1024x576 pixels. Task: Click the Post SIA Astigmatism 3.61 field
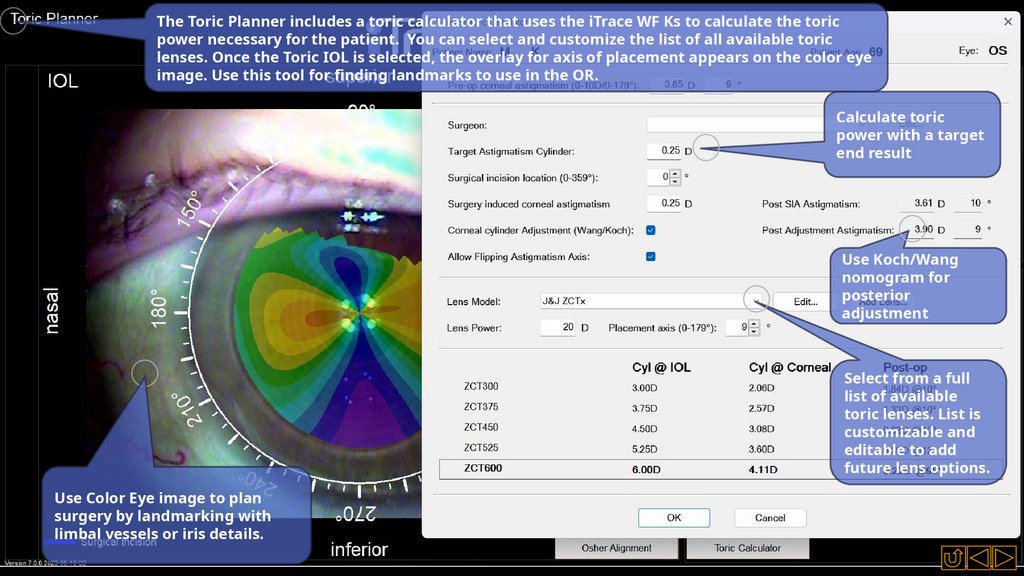click(x=918, y=203)
